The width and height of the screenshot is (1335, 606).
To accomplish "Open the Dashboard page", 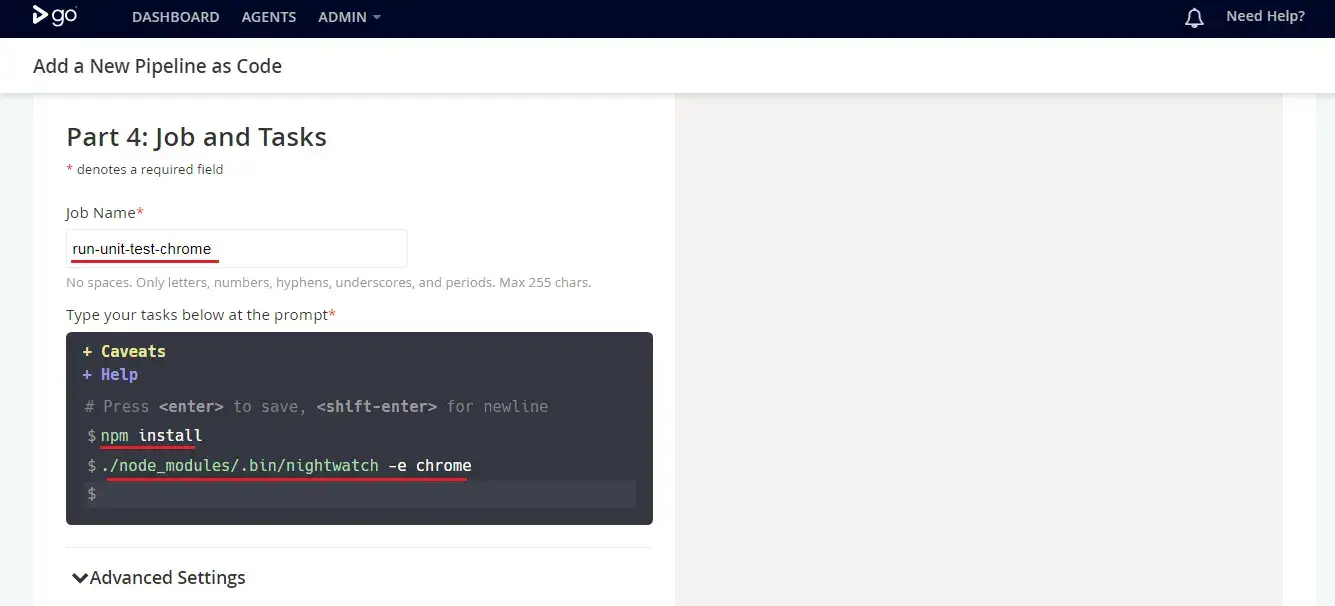I will point(175,17).
